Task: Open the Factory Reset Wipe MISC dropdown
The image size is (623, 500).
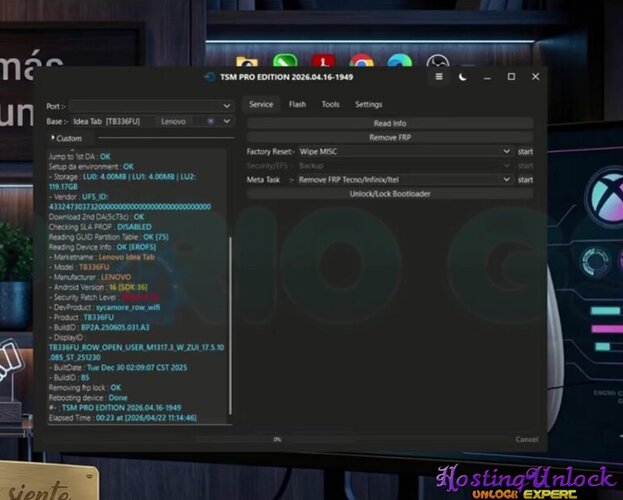Action: [404, 151]
